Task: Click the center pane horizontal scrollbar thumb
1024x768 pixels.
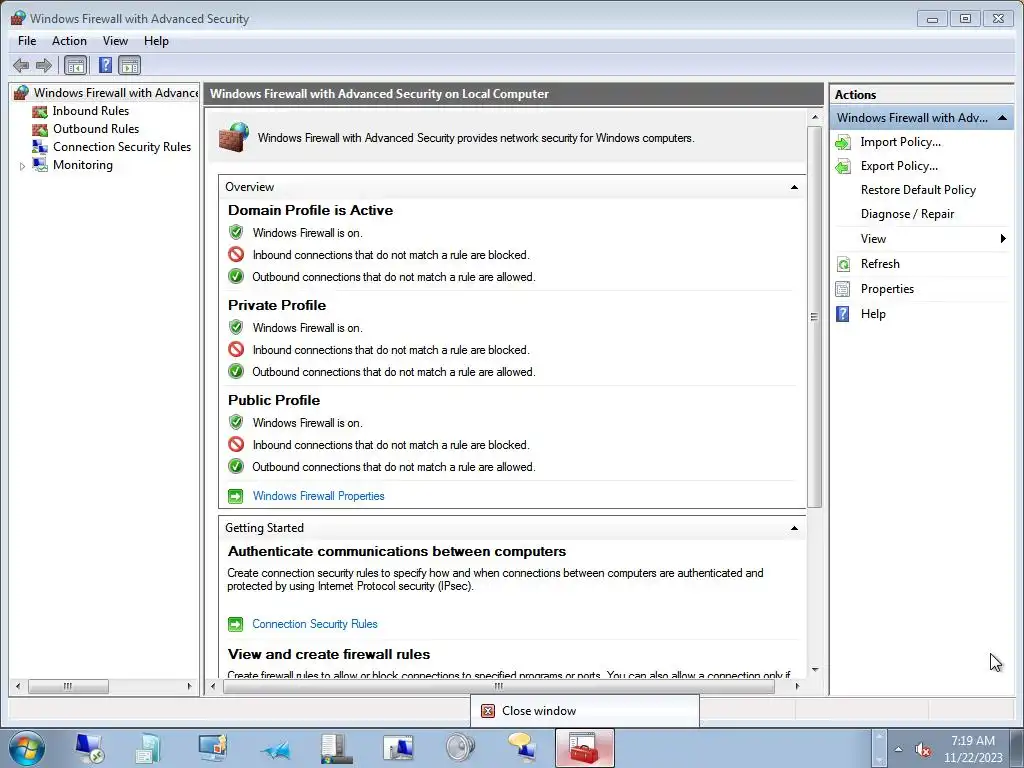Action: coord(499,686)
